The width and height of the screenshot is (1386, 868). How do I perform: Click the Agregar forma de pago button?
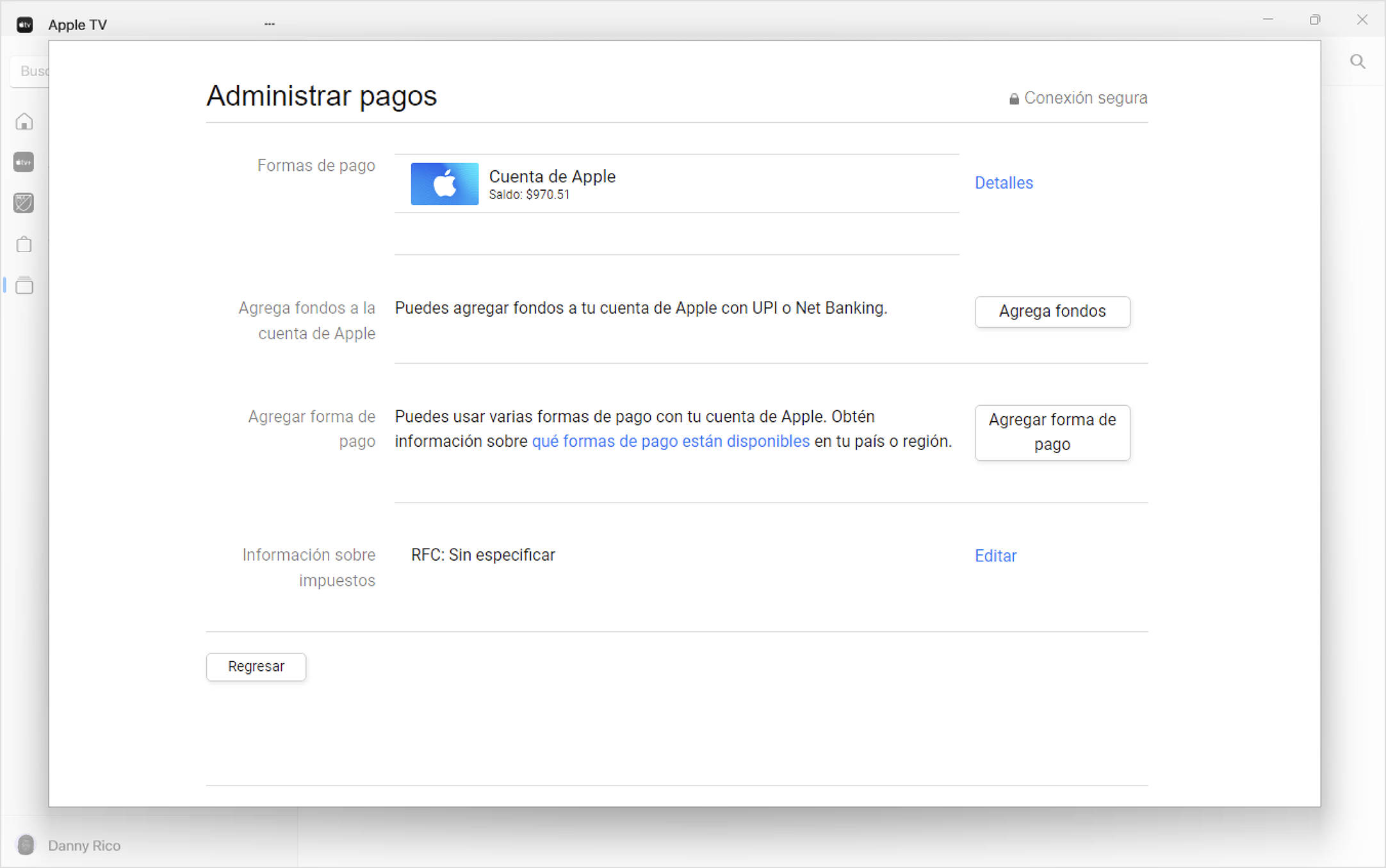[1052, 432]
